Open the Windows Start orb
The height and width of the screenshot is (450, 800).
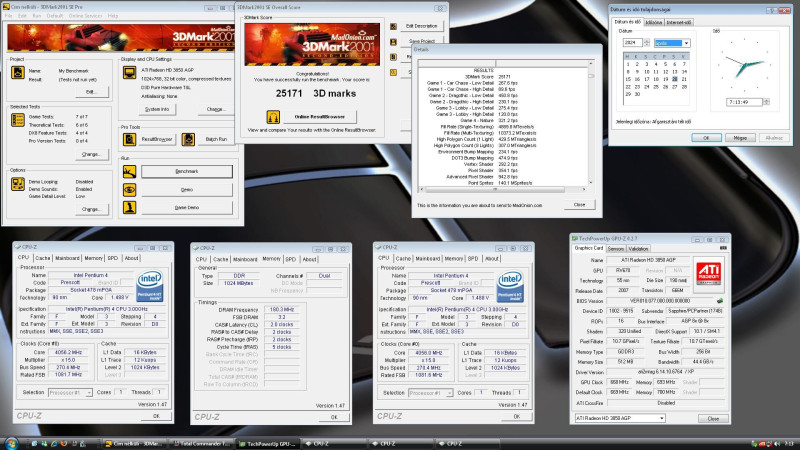(10, 443)
